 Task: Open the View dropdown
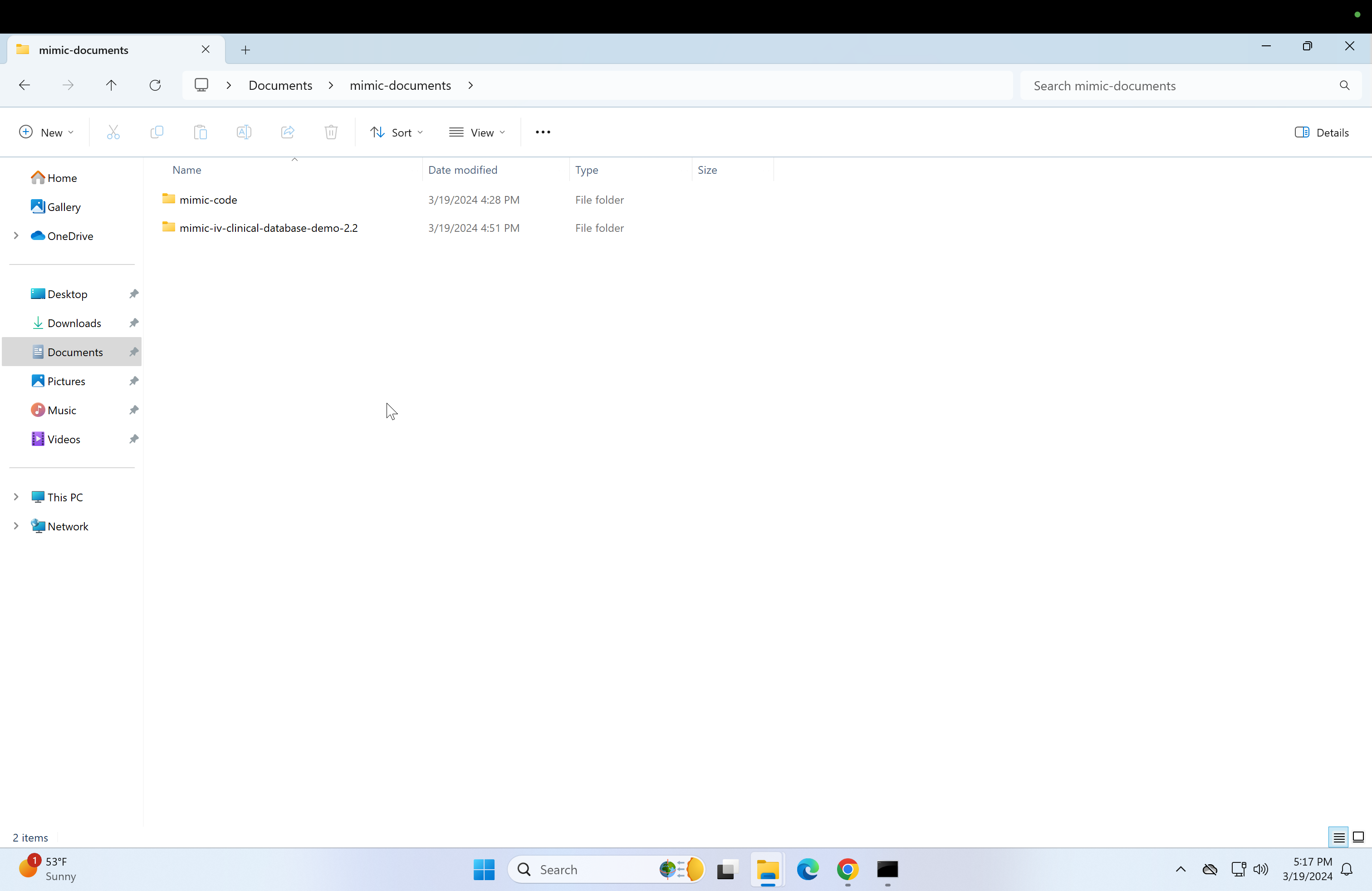[x=477, y=132]
